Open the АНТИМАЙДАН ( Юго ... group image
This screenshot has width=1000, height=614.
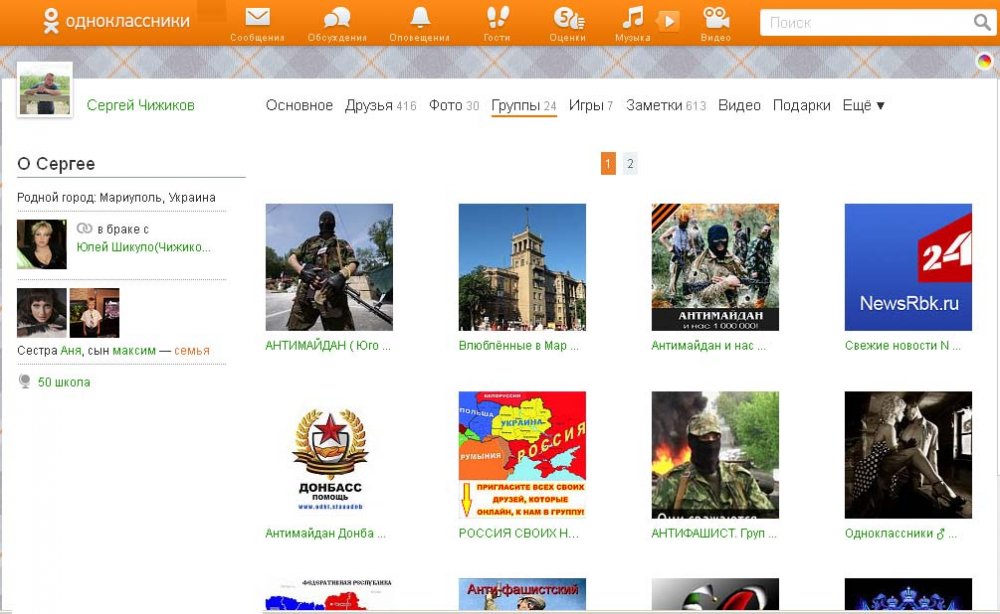pos(329,267)
